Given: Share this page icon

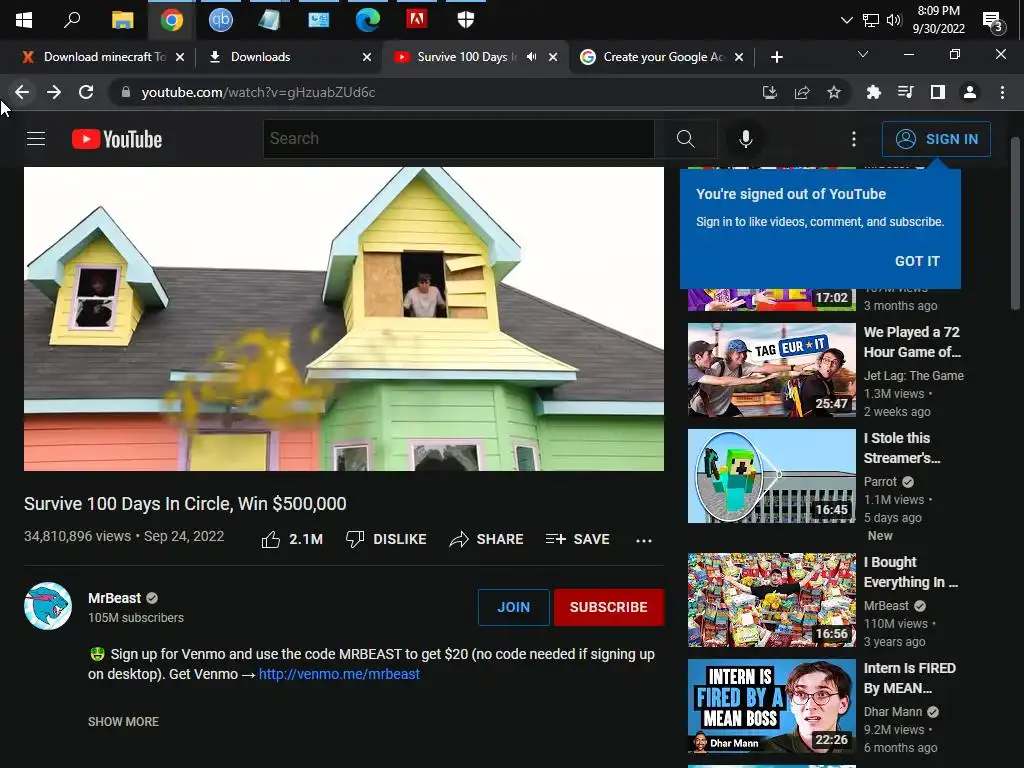Looking at the screenshot, I should pos(802,93).
